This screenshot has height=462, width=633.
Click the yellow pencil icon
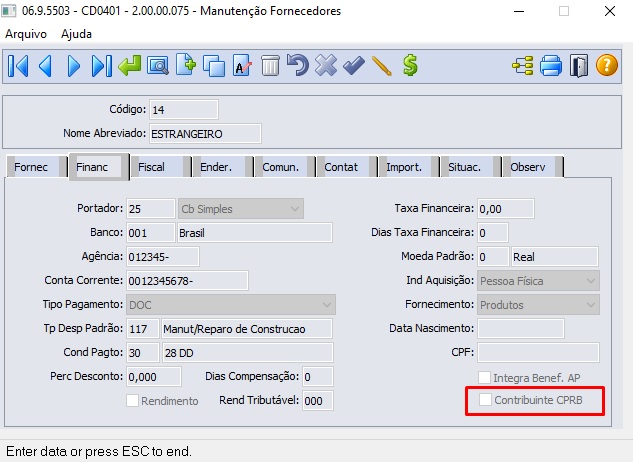coord(381,66)
